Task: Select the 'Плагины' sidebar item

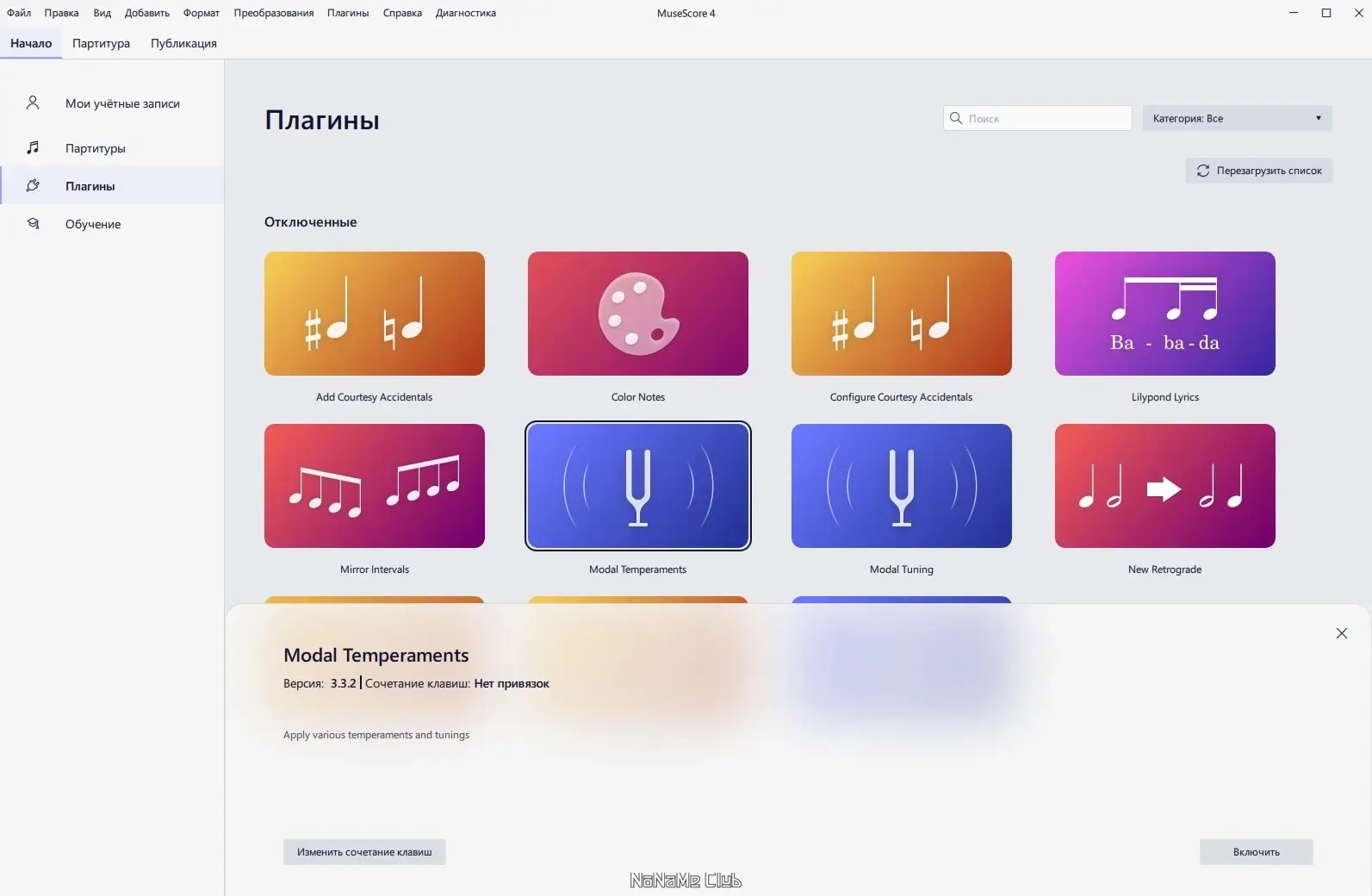Action: [112, 186]
